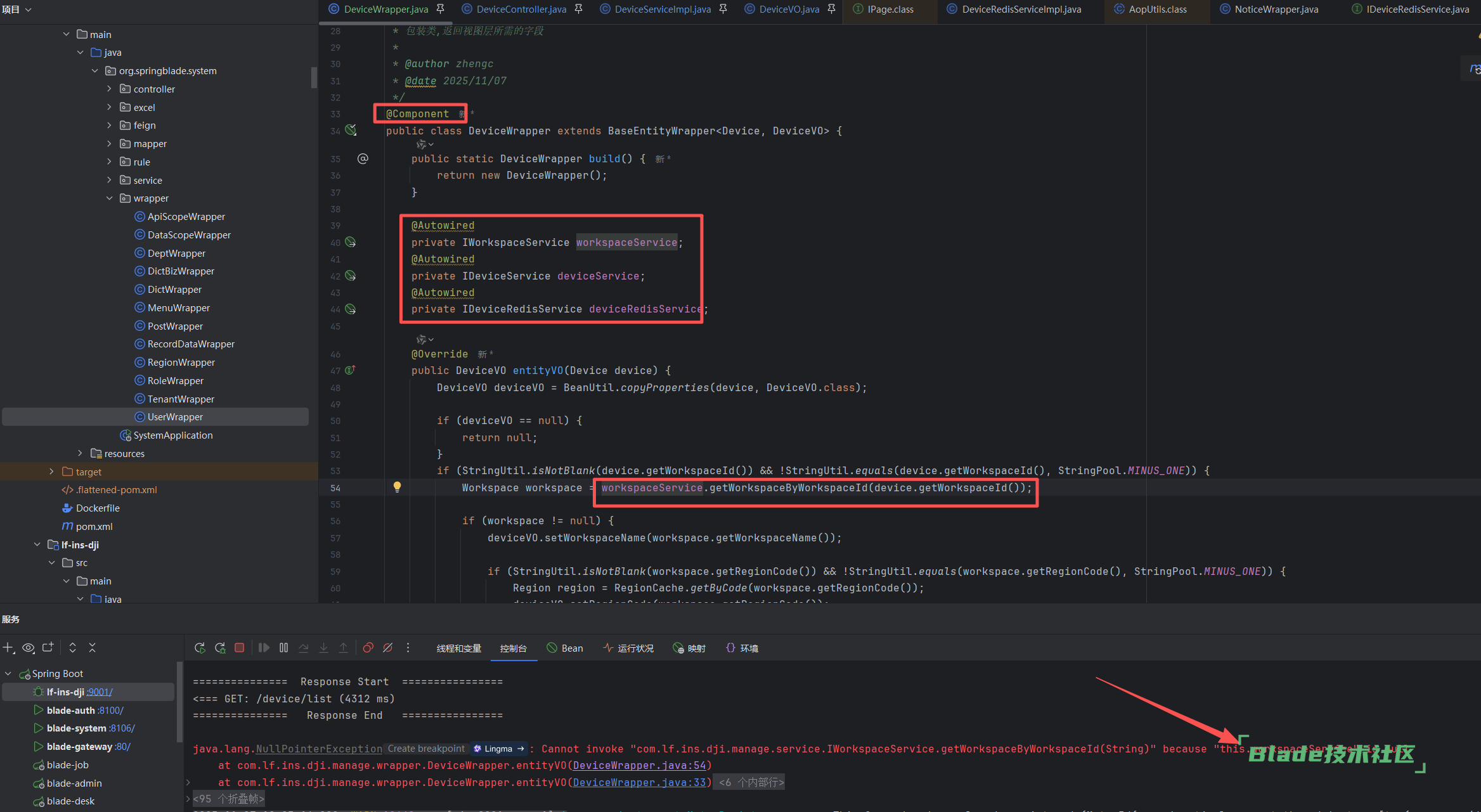
Task: Click Open in New Tab services icon
Action: coord(48,647)
